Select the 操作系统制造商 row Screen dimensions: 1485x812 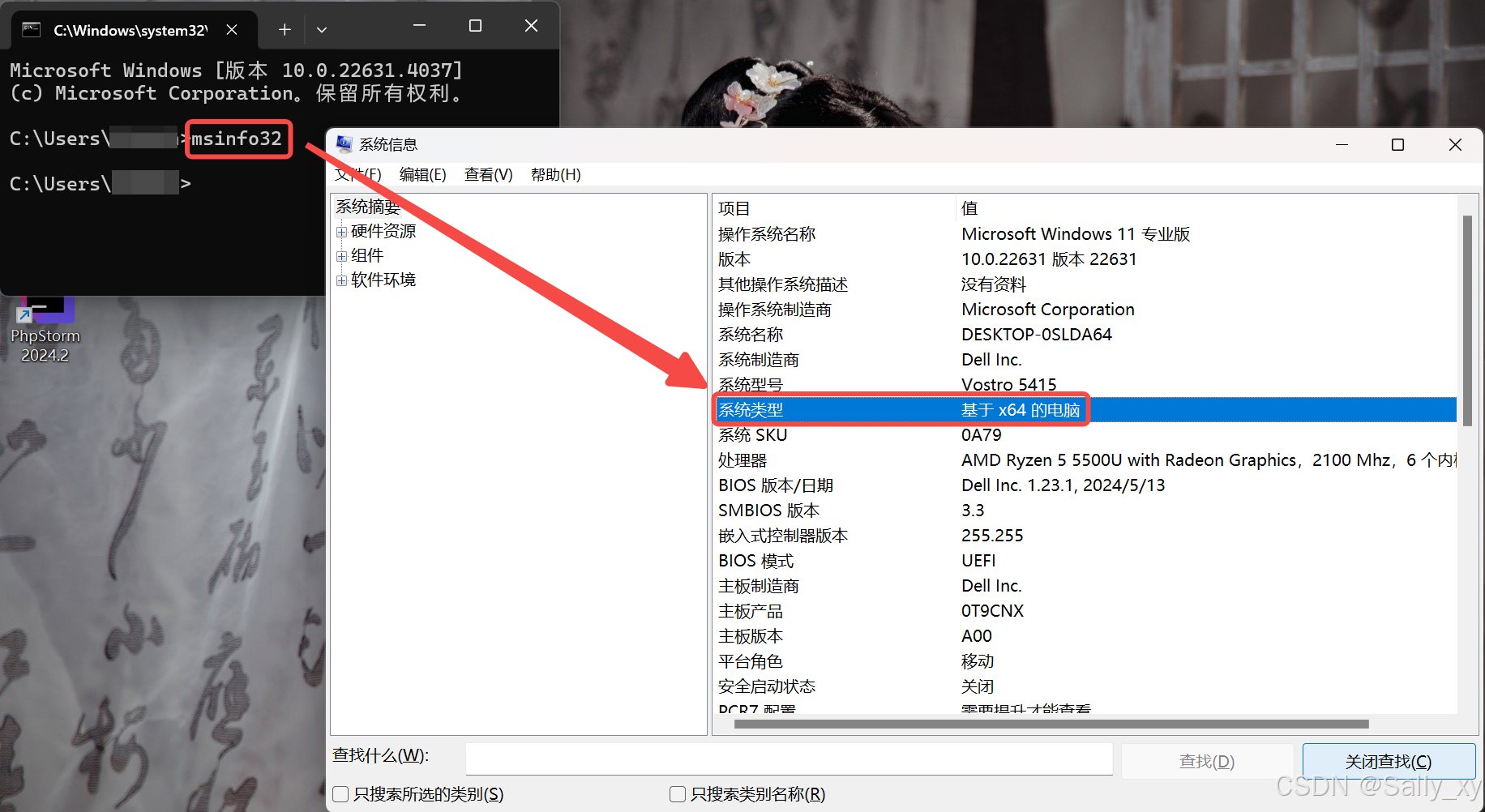click(x=1085, y=310)
